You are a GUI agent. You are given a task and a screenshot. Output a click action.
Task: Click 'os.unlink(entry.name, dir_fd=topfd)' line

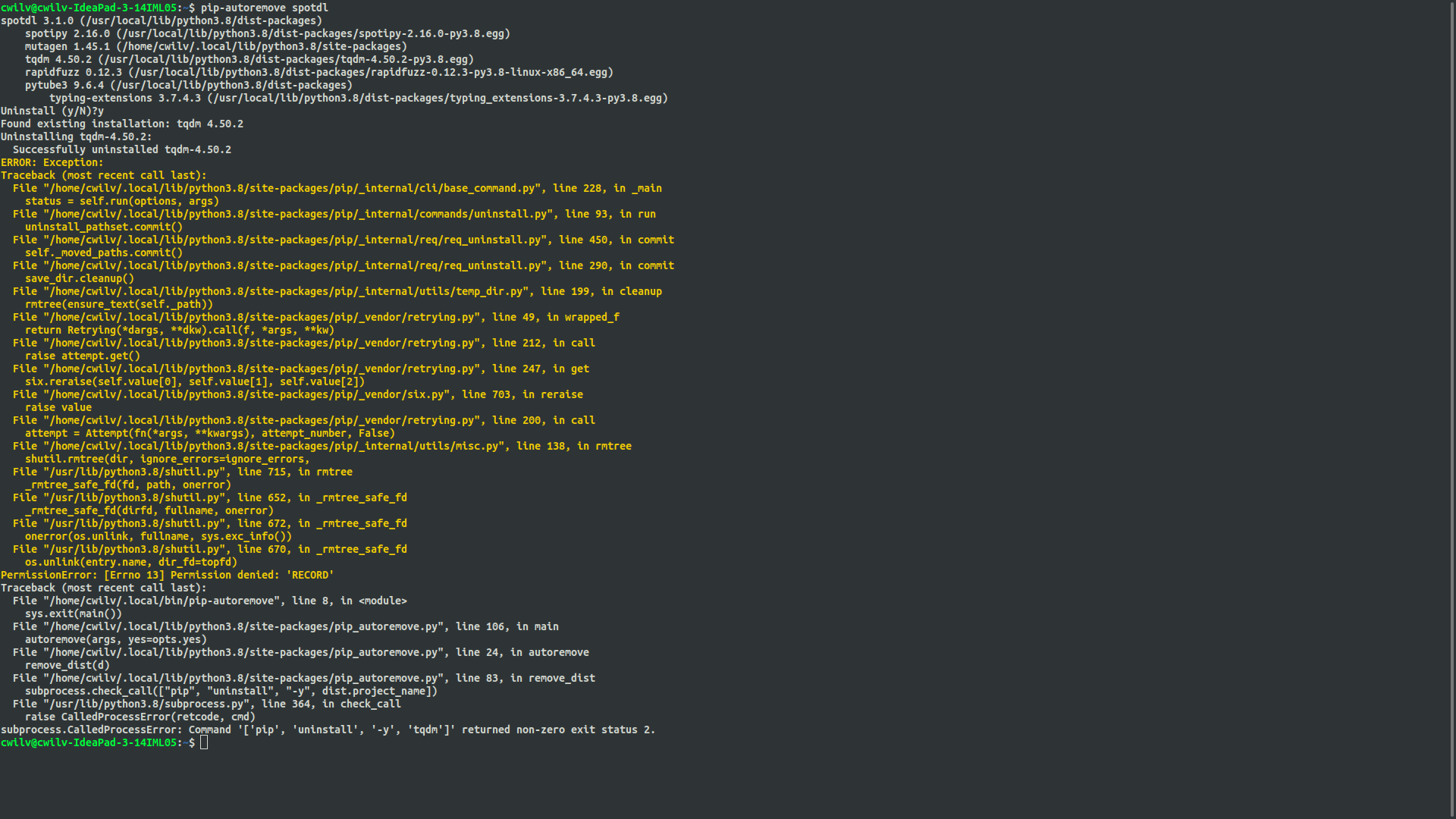130,562
